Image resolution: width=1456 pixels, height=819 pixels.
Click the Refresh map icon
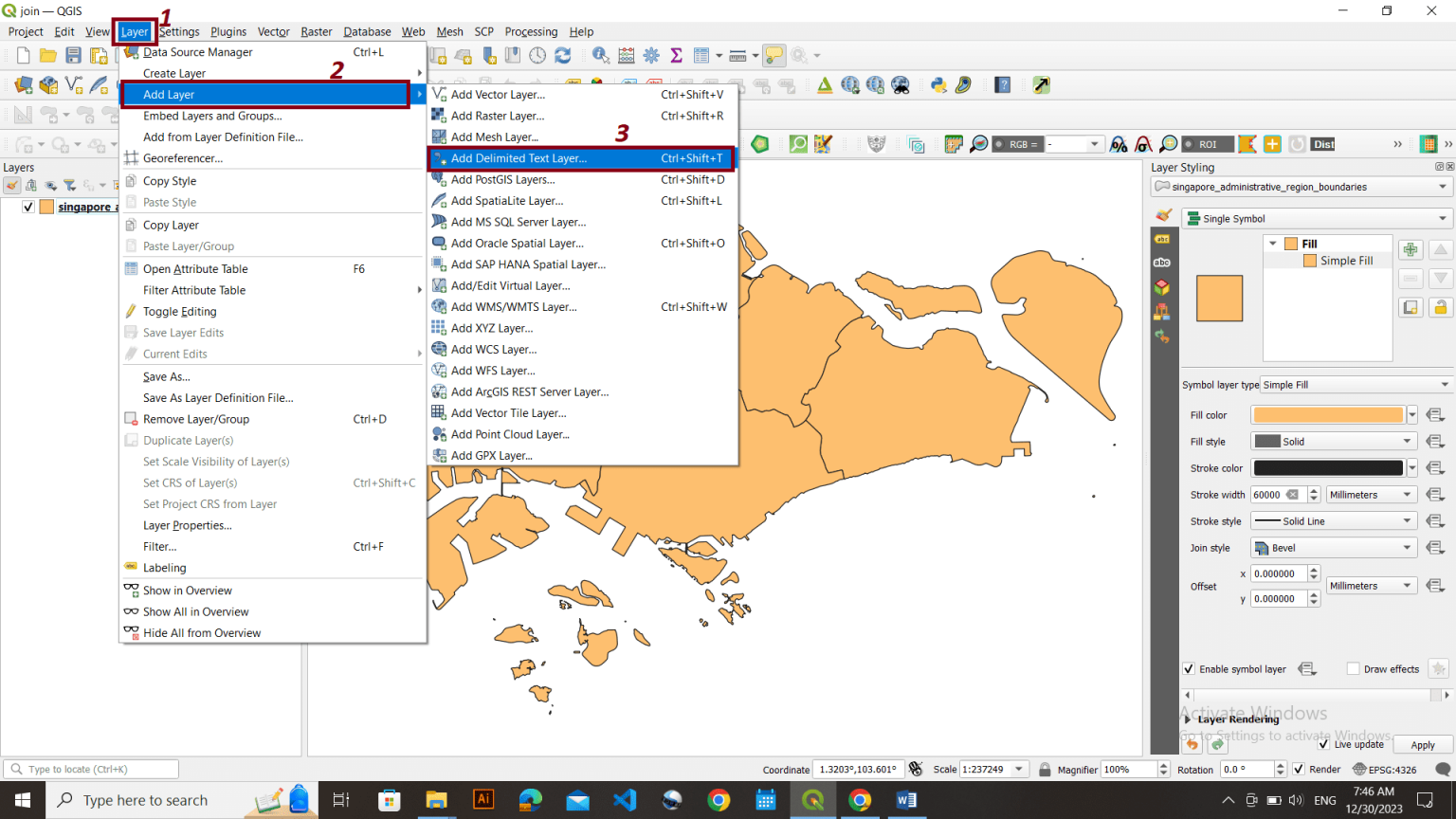(563, 55)
